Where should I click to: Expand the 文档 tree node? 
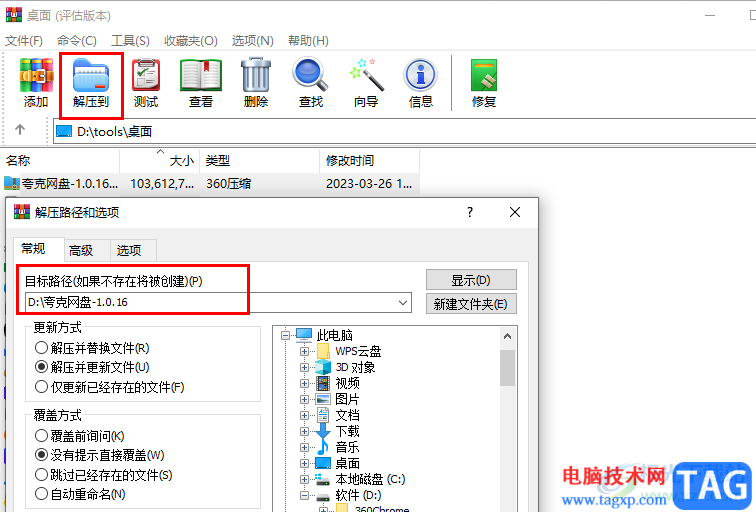tap(304, 415)
